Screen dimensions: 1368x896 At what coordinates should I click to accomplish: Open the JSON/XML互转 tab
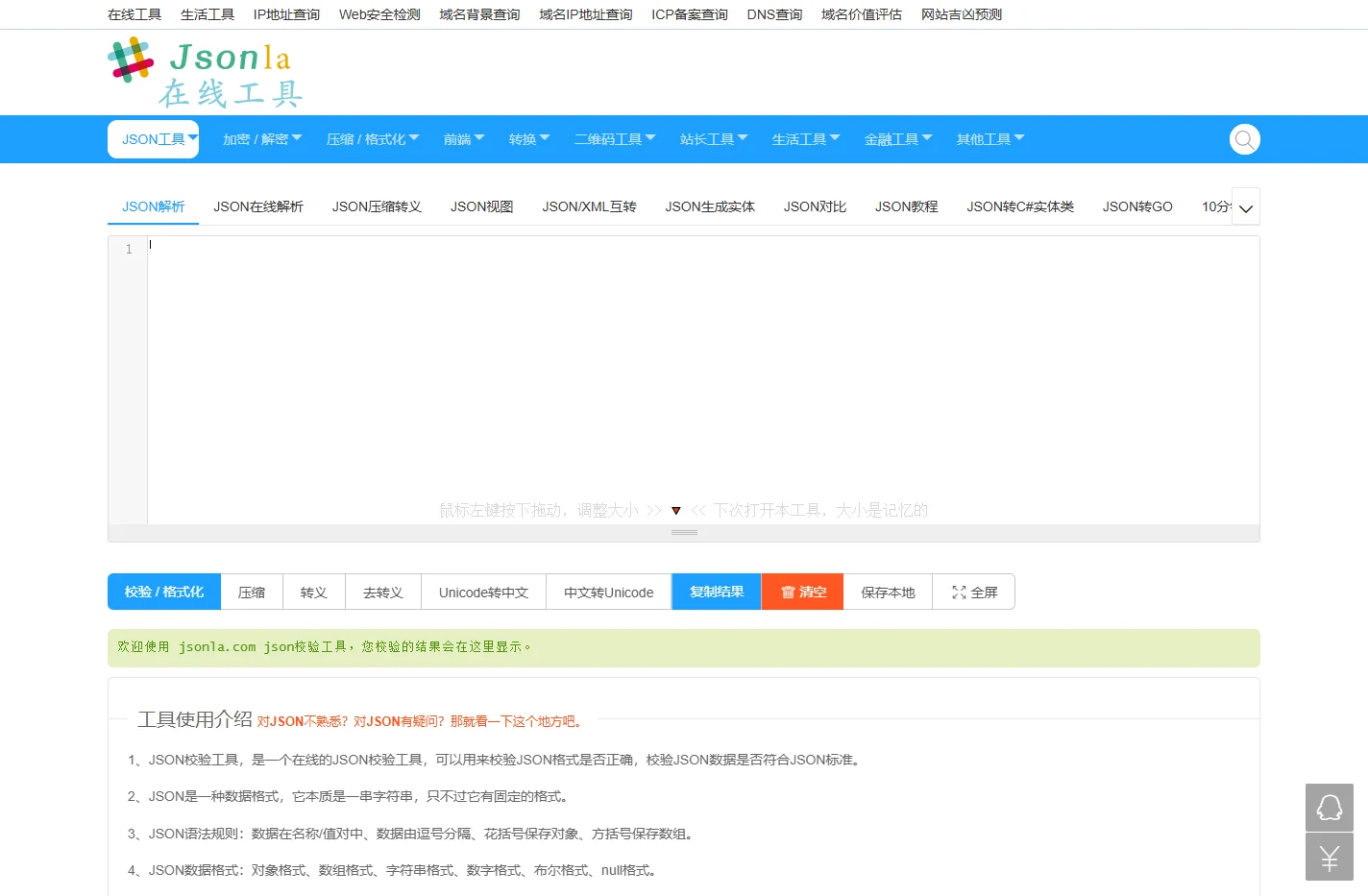pos(590,206)
